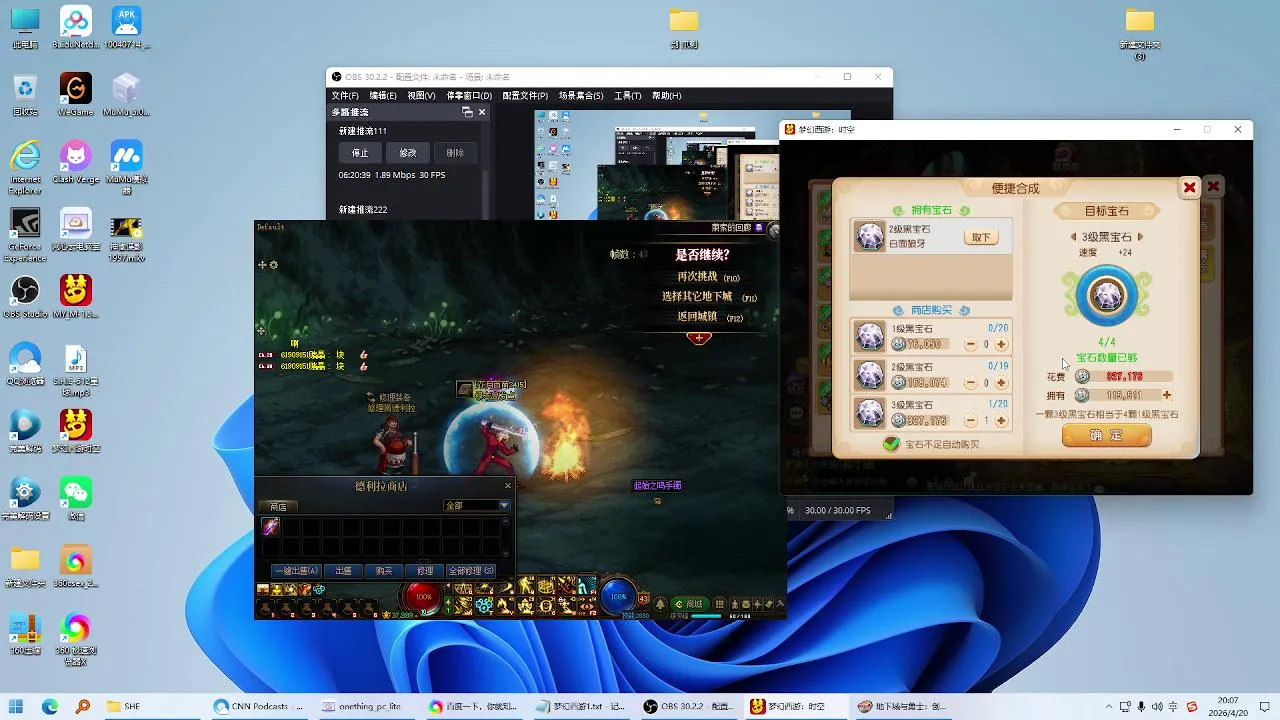Image resolution: width=1280 pixels, height=720 pixels.
Task: Choose 选择其它地下城 (F11) option
Action: (x=709, y=297)
